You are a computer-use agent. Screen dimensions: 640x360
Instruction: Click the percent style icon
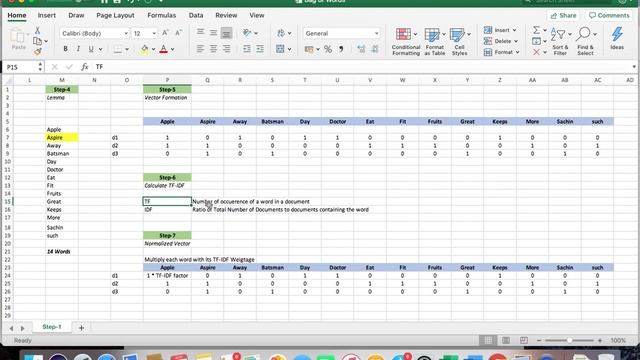328,49
